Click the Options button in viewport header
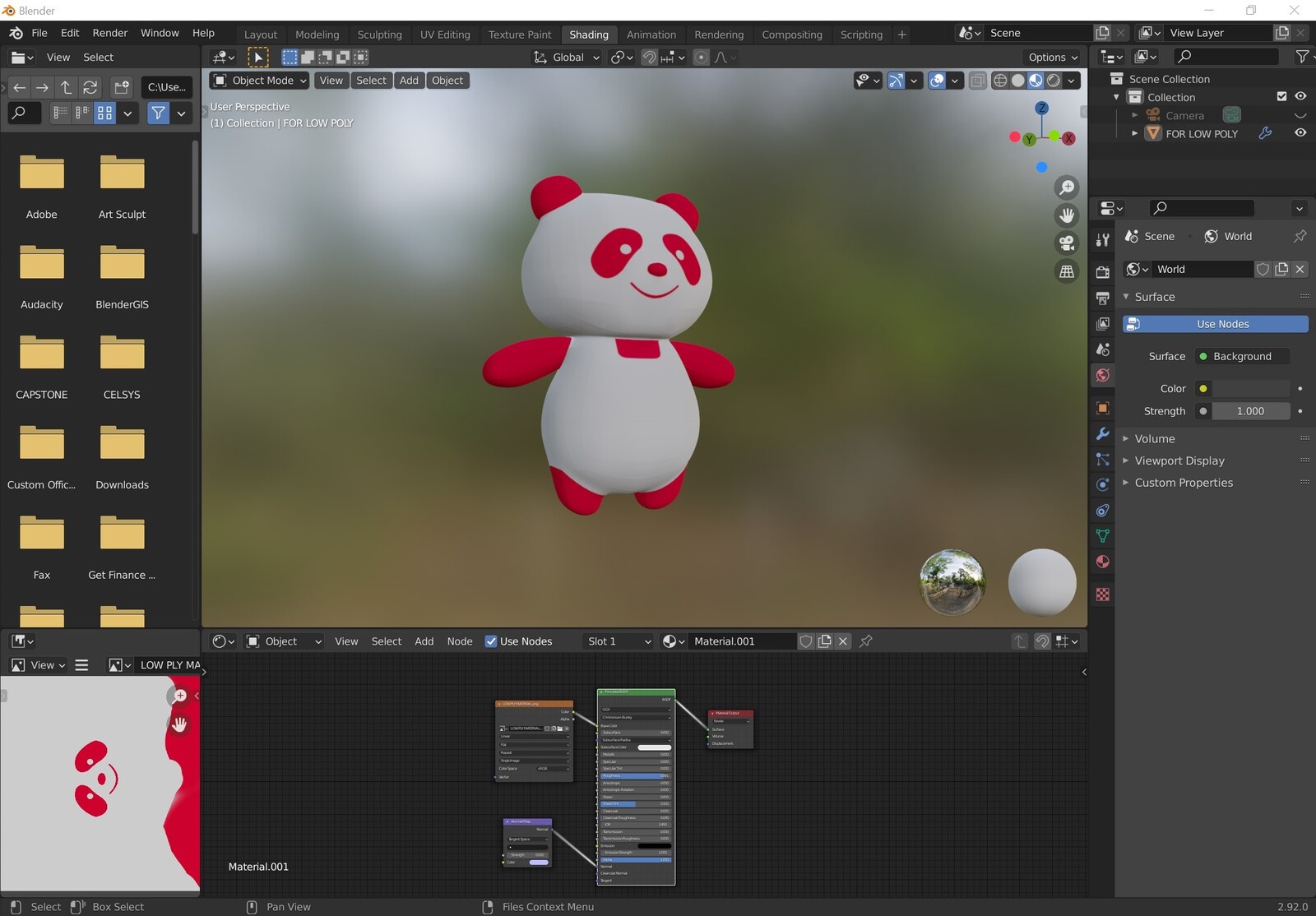Viewport: 1316px width, 916px height. click(x=1050, y=57)
